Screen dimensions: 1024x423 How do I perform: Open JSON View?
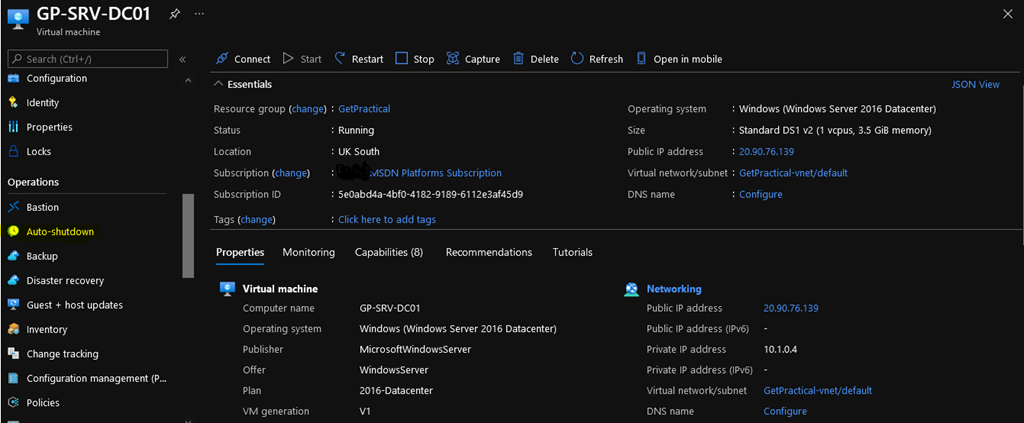click(x=975, y=85)
